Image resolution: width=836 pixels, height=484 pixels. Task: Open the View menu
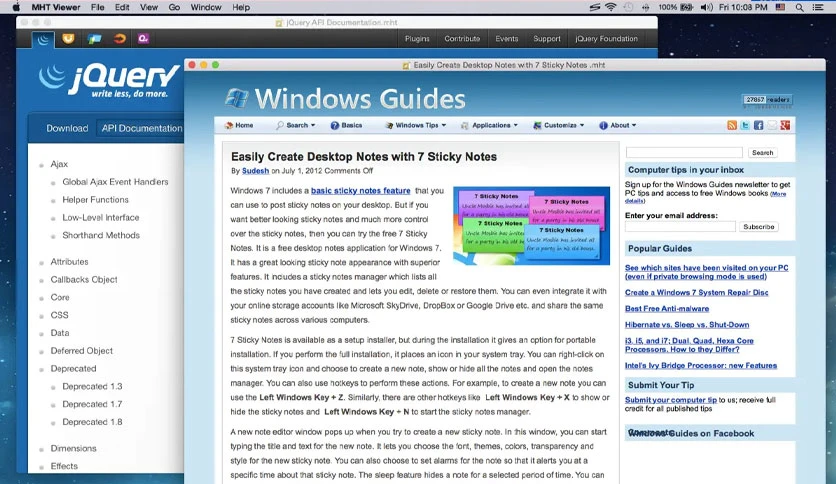pos(149,7)
